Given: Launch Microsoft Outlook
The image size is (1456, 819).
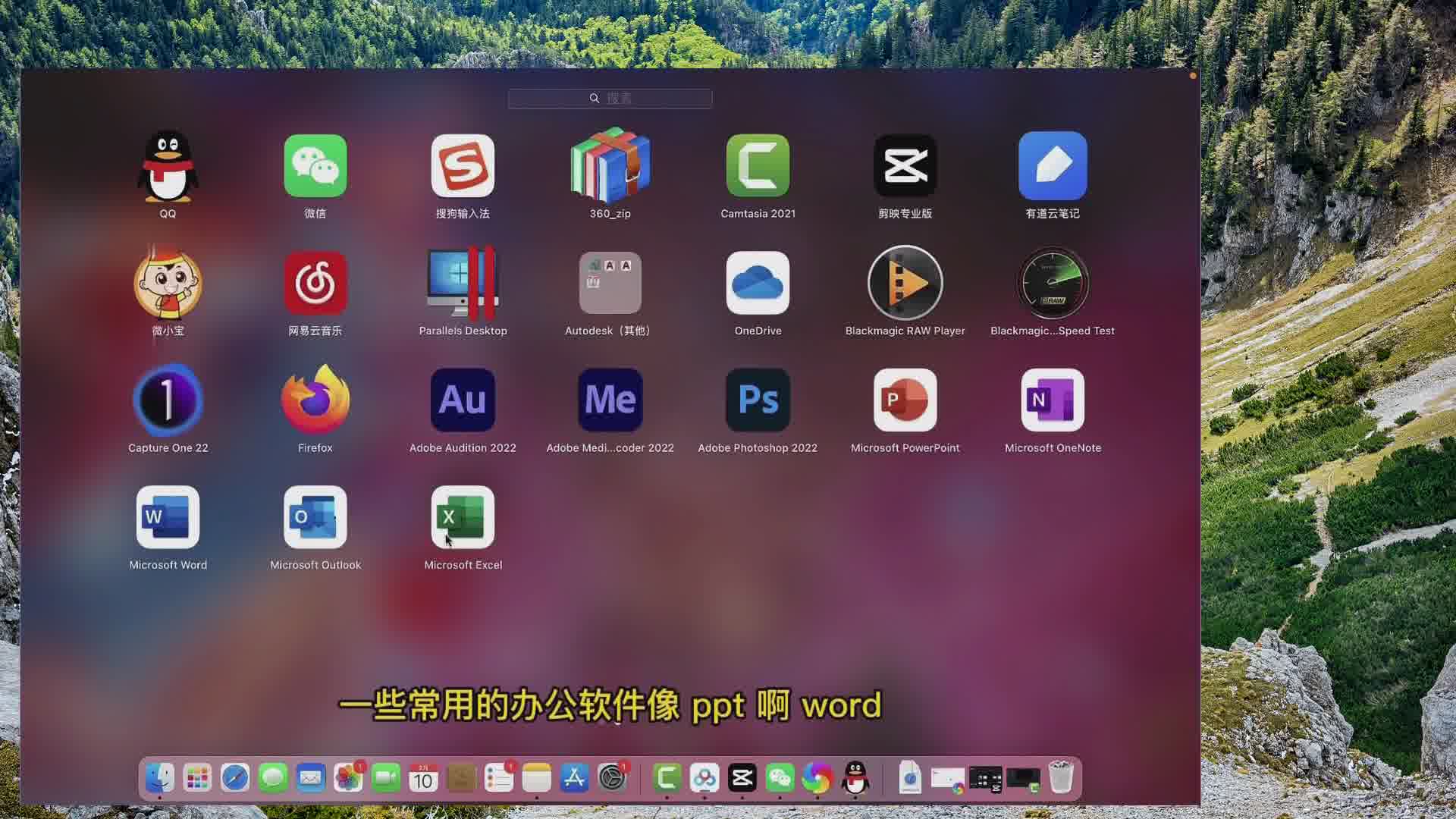Looking at the screenshot, I should pyautogui.click(x=315, y=517).
